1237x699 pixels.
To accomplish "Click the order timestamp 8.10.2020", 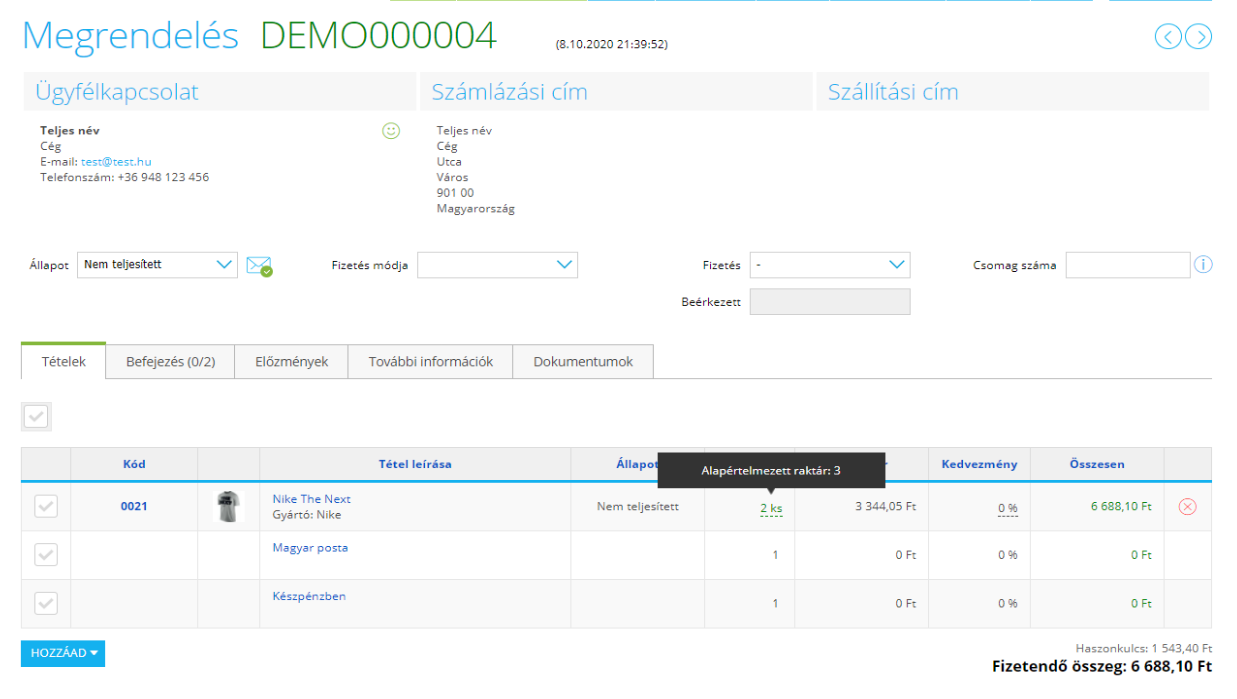I will coord(612,44).
